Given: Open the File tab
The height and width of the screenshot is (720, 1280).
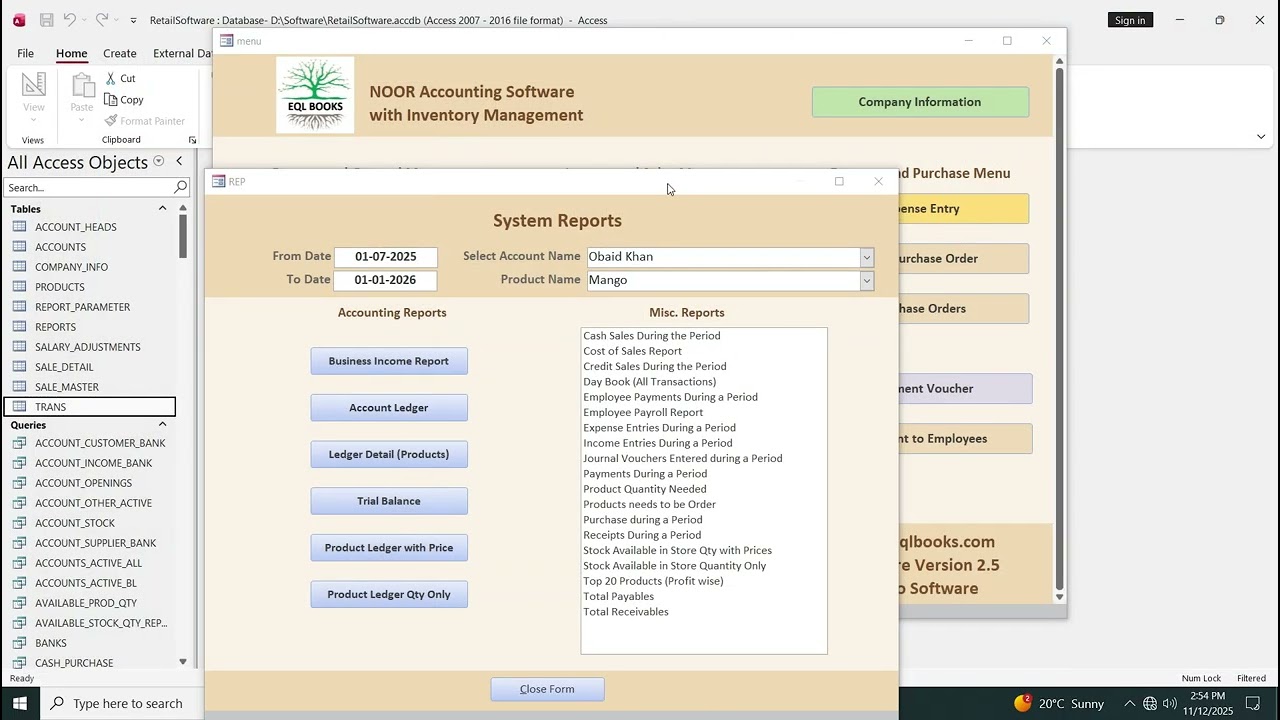Looking at the screenshot, I should click(x=25, y=53).
